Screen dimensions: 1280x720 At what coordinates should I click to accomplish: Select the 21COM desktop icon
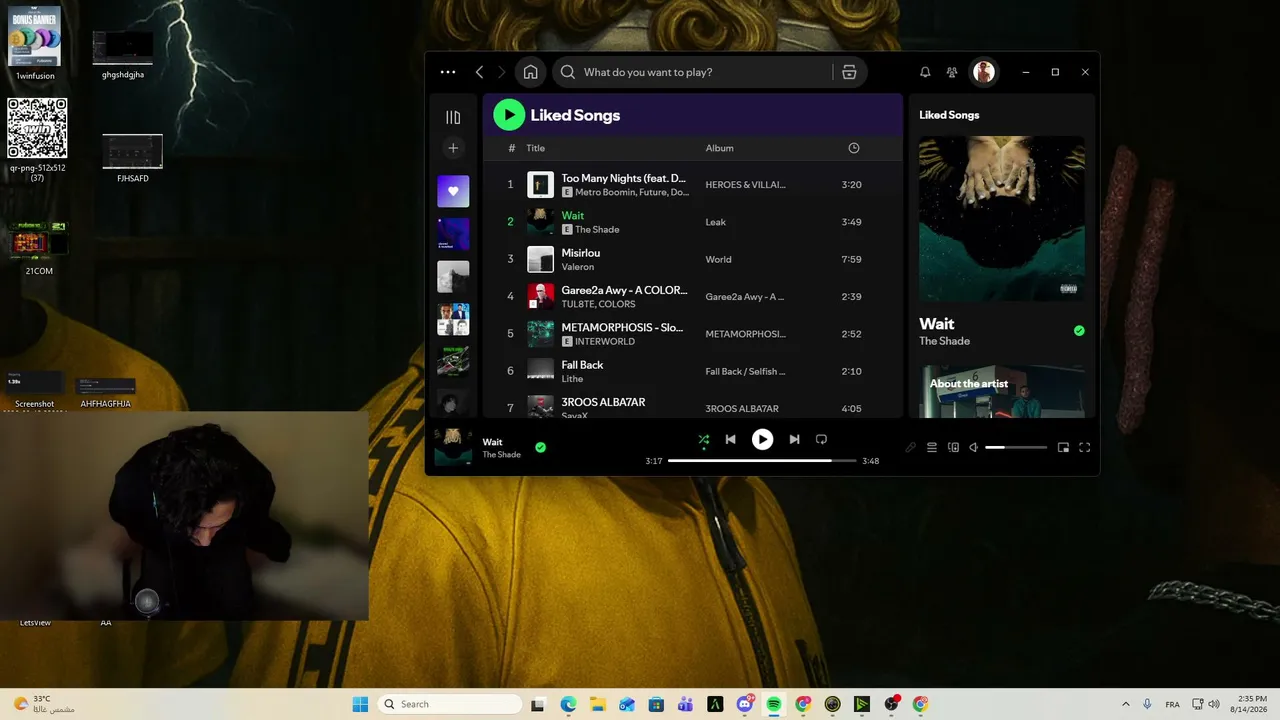coord(39,248)
